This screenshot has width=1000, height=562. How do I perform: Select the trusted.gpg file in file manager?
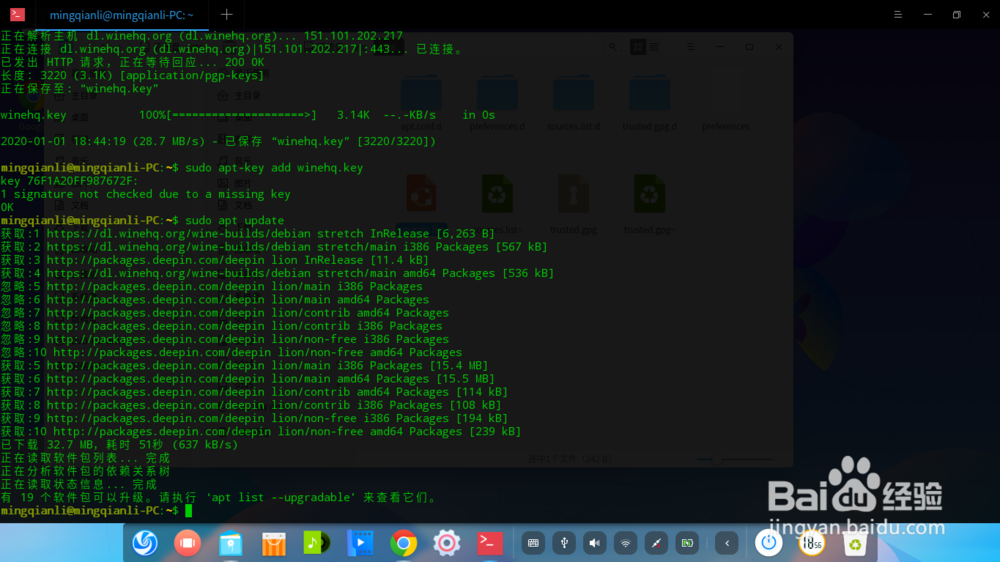coord(573,204)
